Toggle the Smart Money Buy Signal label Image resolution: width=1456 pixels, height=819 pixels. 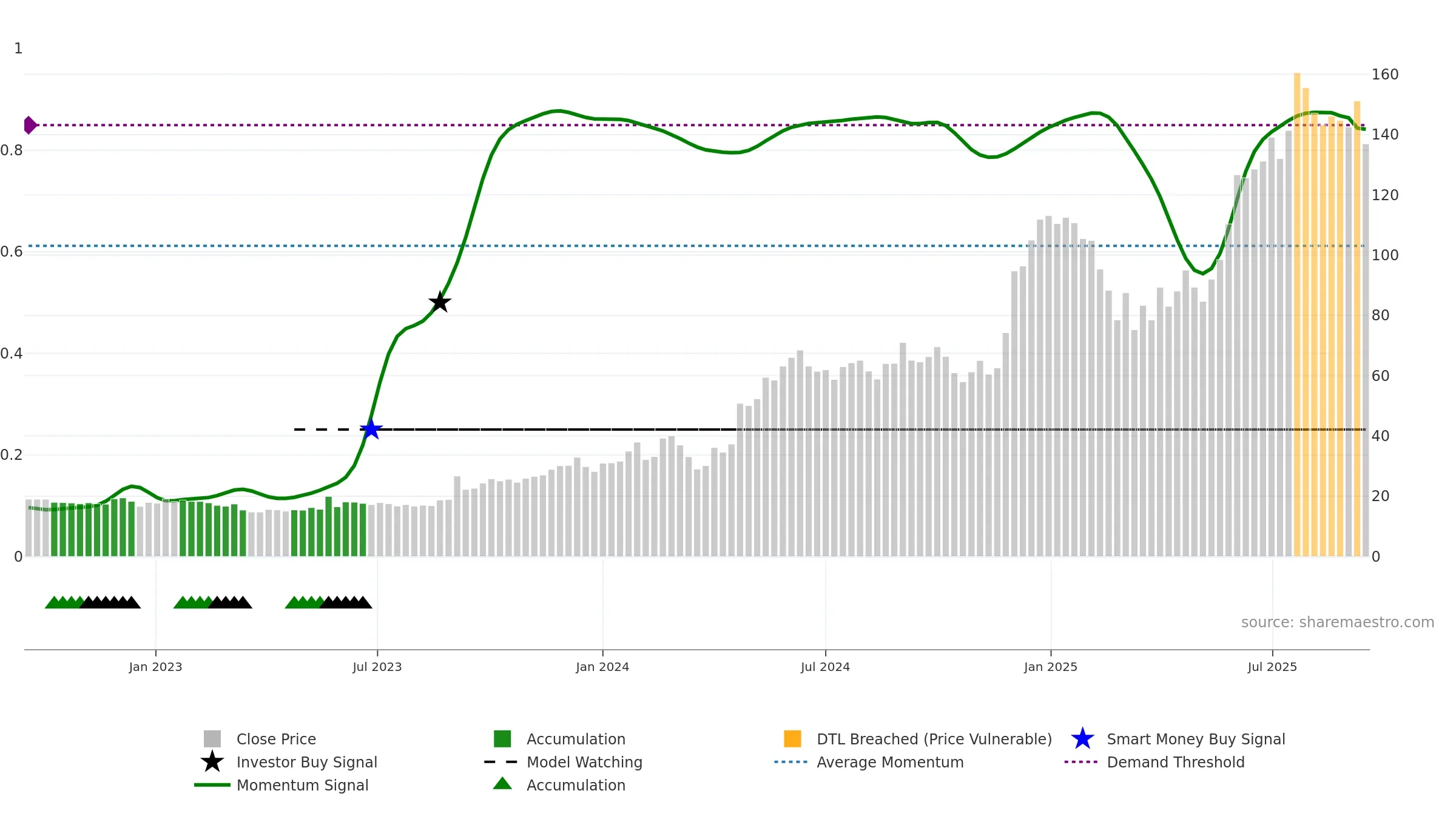pyautogui.click(x=1196, y=739)
